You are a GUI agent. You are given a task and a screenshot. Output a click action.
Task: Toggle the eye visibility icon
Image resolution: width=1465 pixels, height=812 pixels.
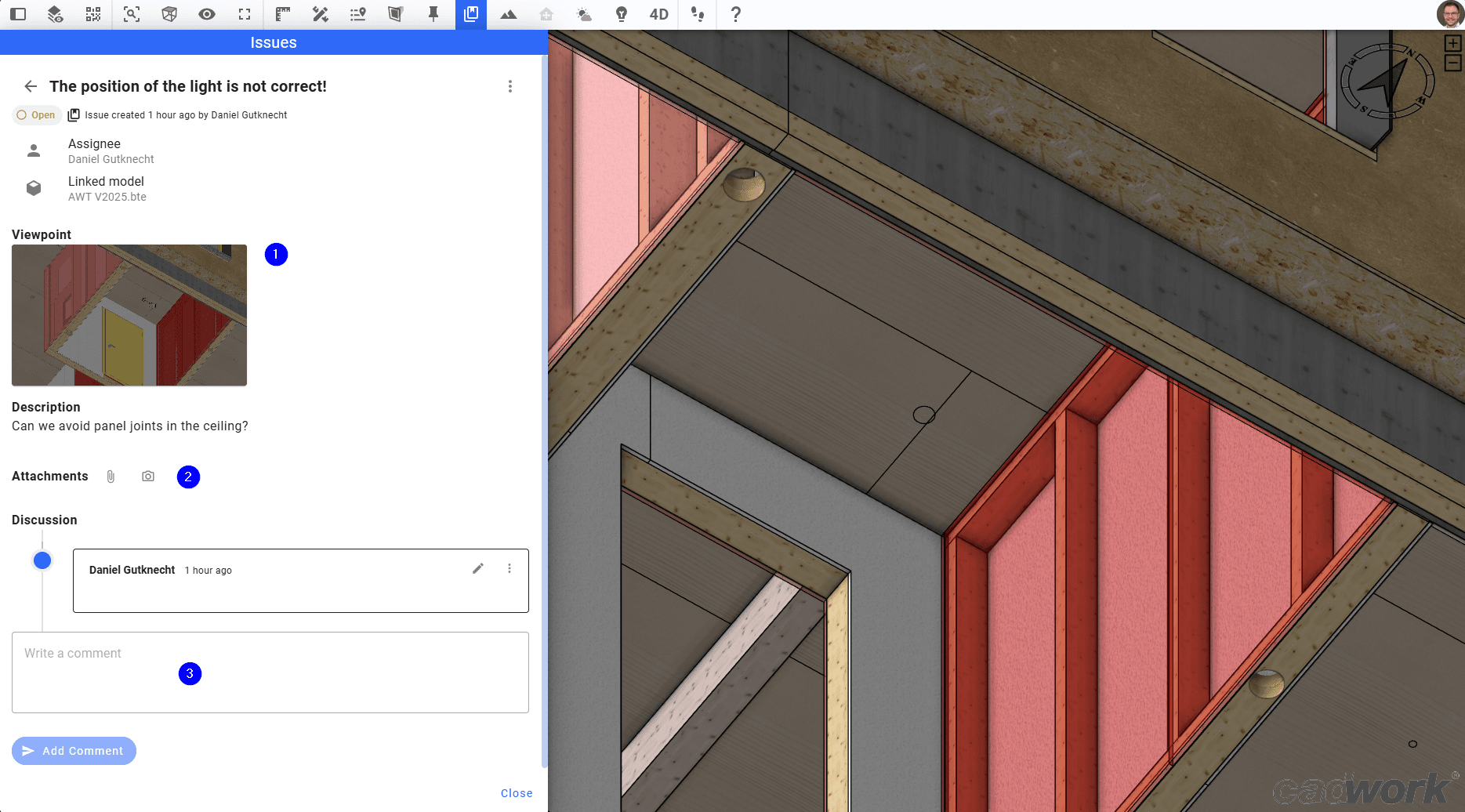(206, 14)
